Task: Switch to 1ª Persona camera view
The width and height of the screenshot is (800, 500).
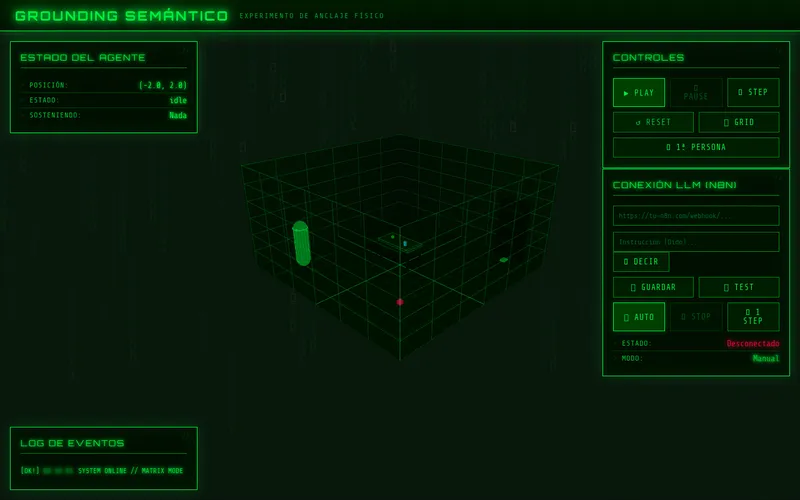Action: [696, 147]
